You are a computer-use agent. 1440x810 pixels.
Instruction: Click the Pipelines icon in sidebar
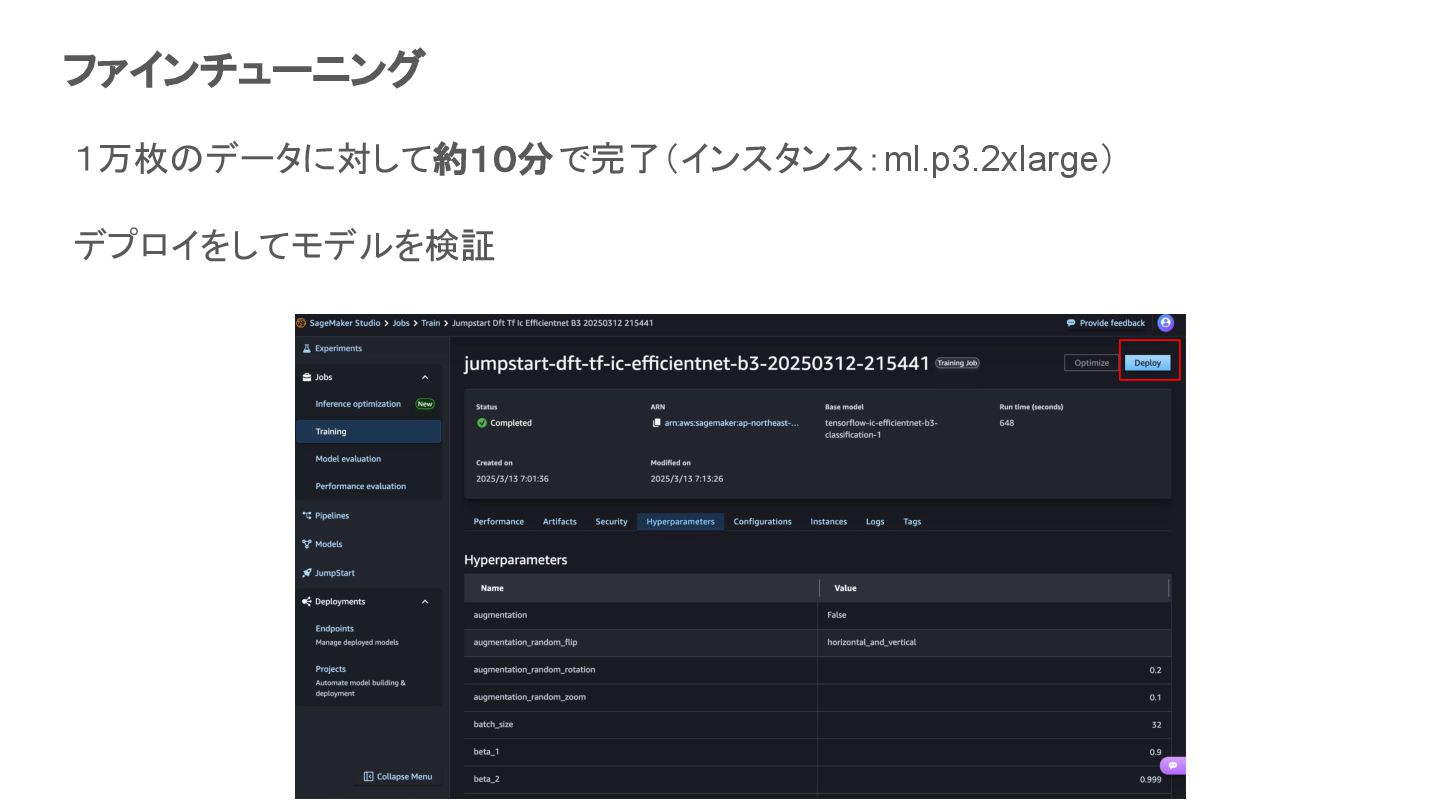point(307,516)
